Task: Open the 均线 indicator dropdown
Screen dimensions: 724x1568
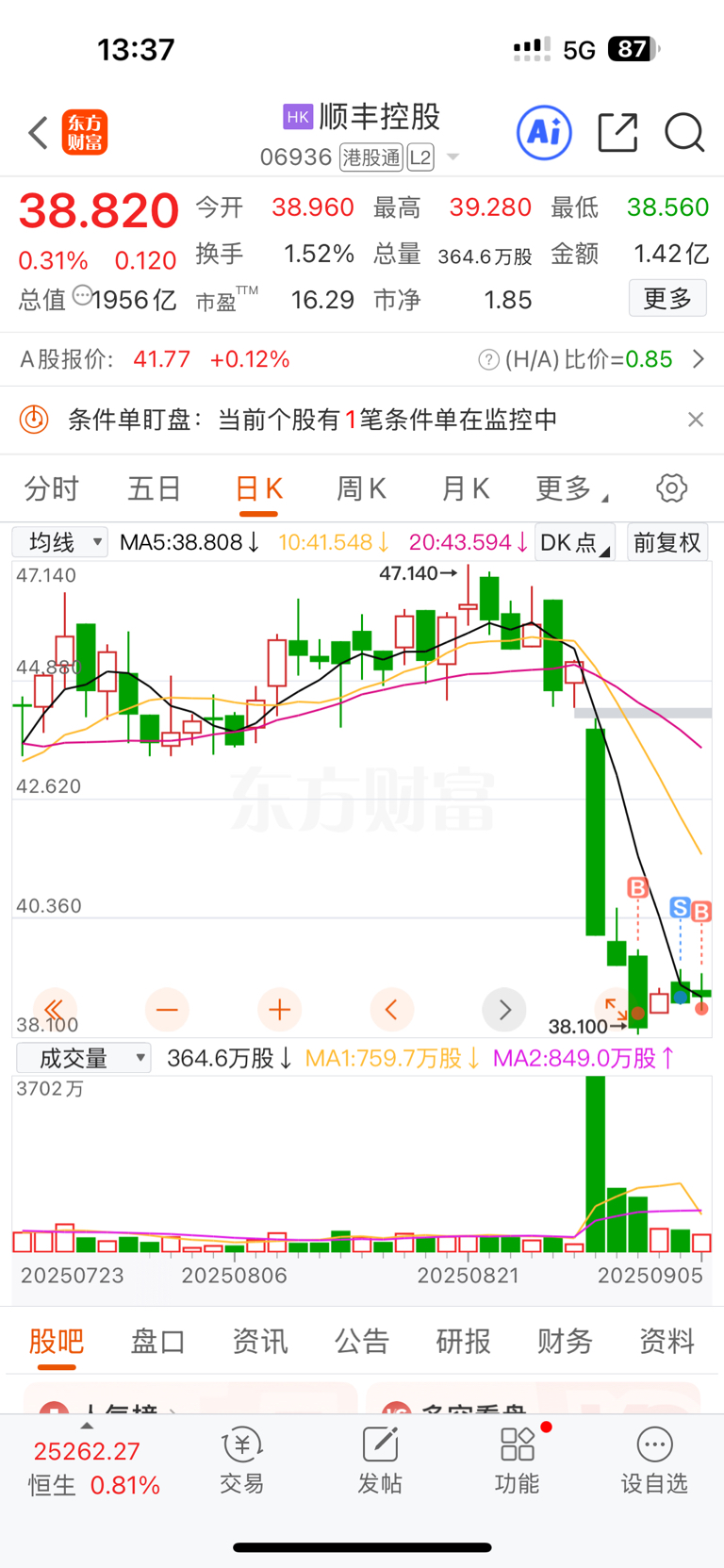Action: coord(60,542)
